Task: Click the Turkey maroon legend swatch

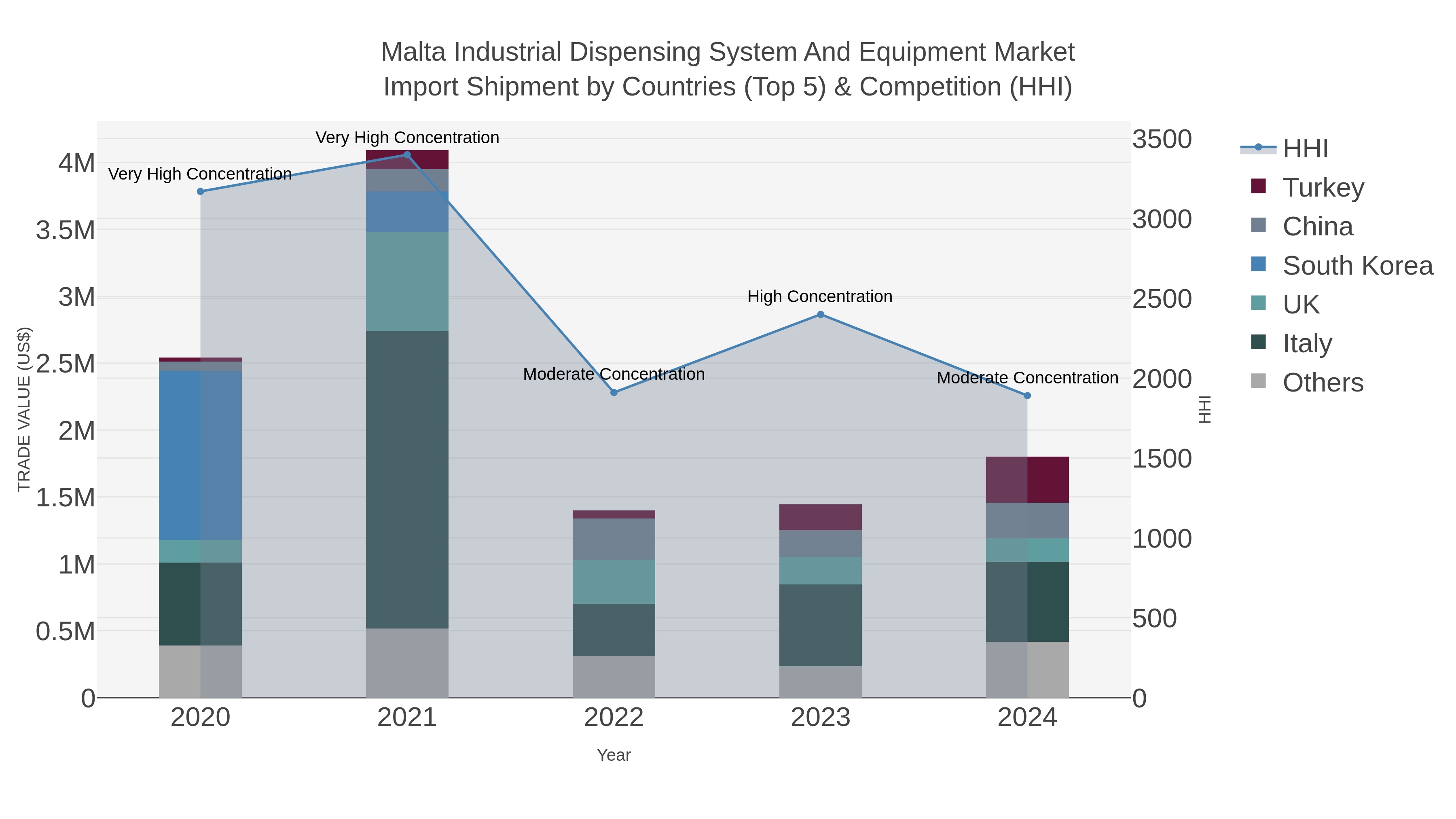Action: (x=1258, y=186)
